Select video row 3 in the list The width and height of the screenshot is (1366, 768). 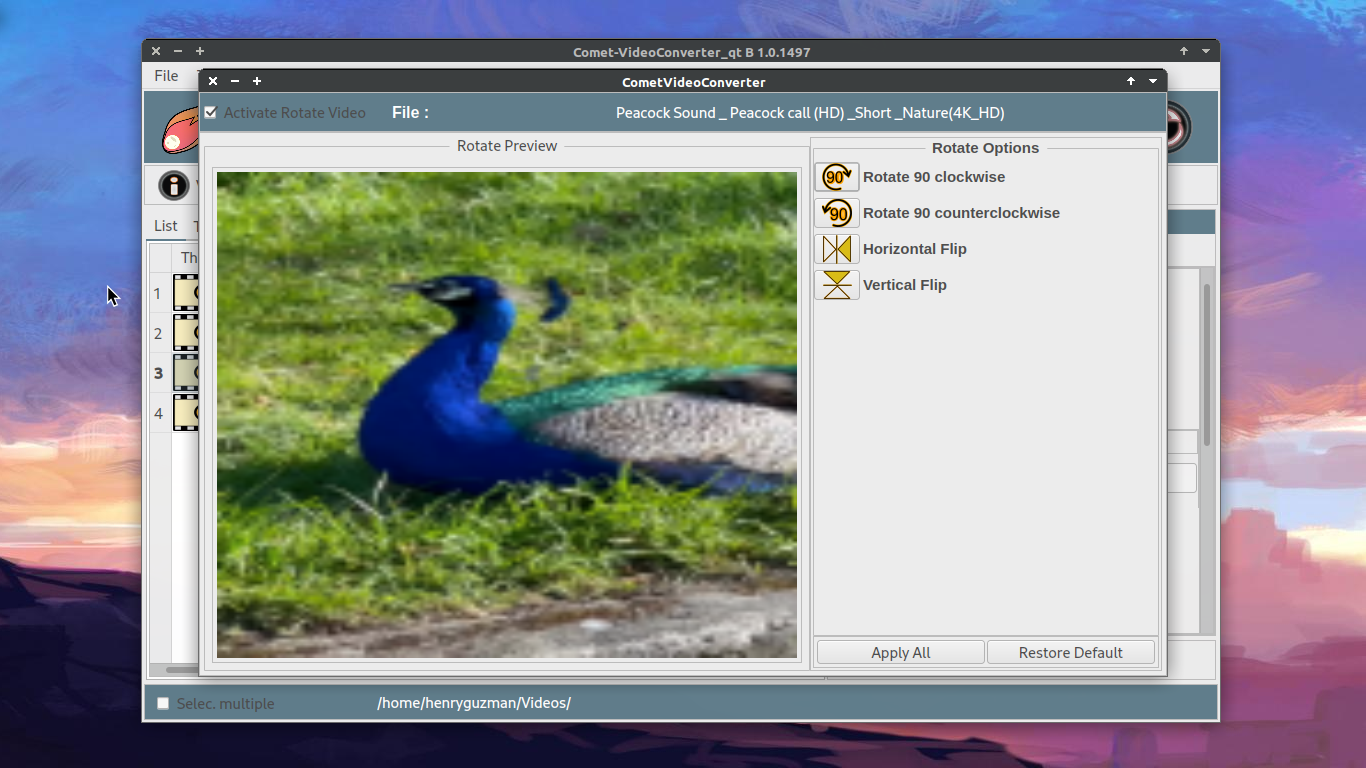pyautogui.click(x=176, y=373)
